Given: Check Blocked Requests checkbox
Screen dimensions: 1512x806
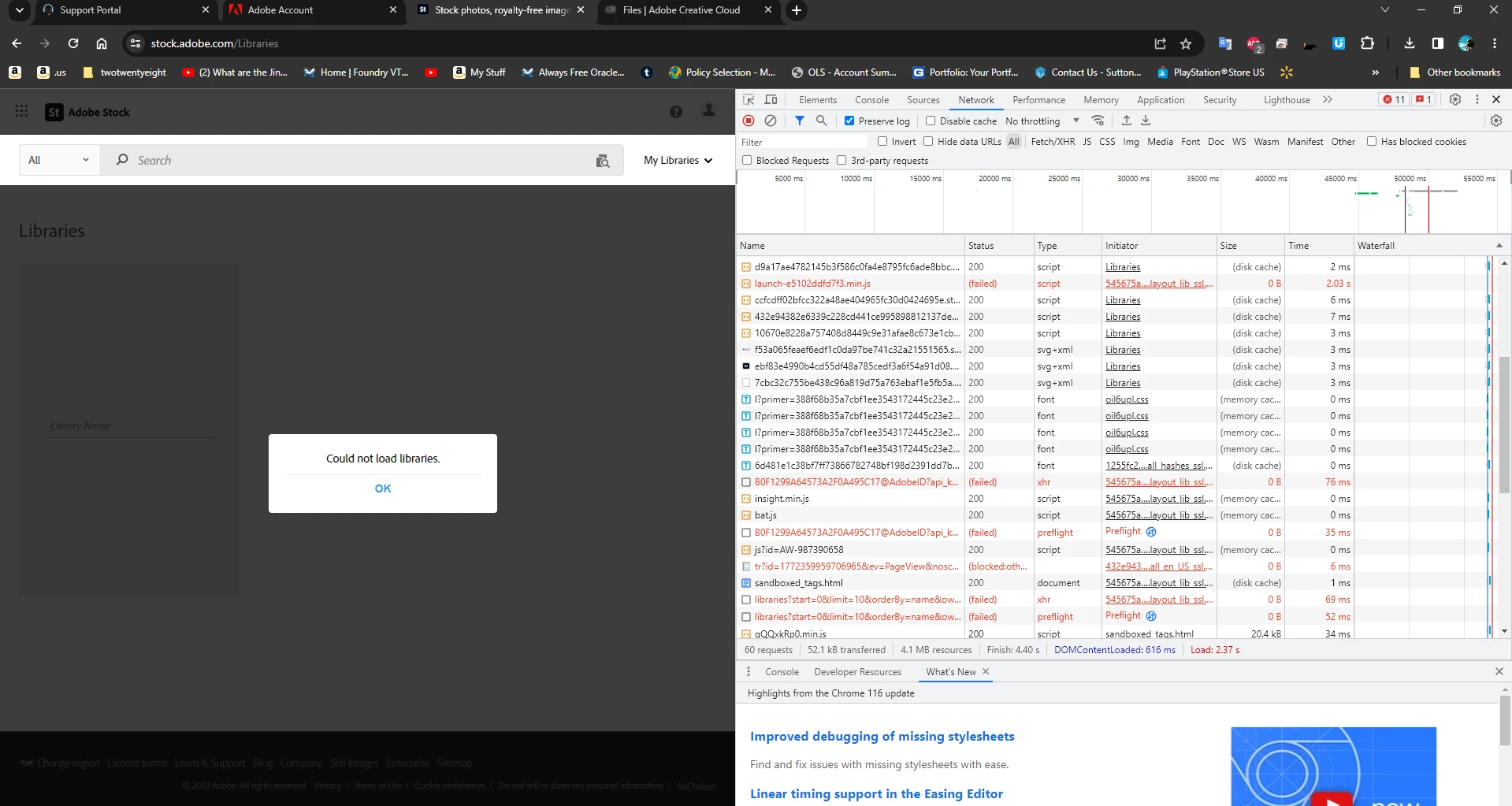Looking at the screenshot, I should click(747, 160).
